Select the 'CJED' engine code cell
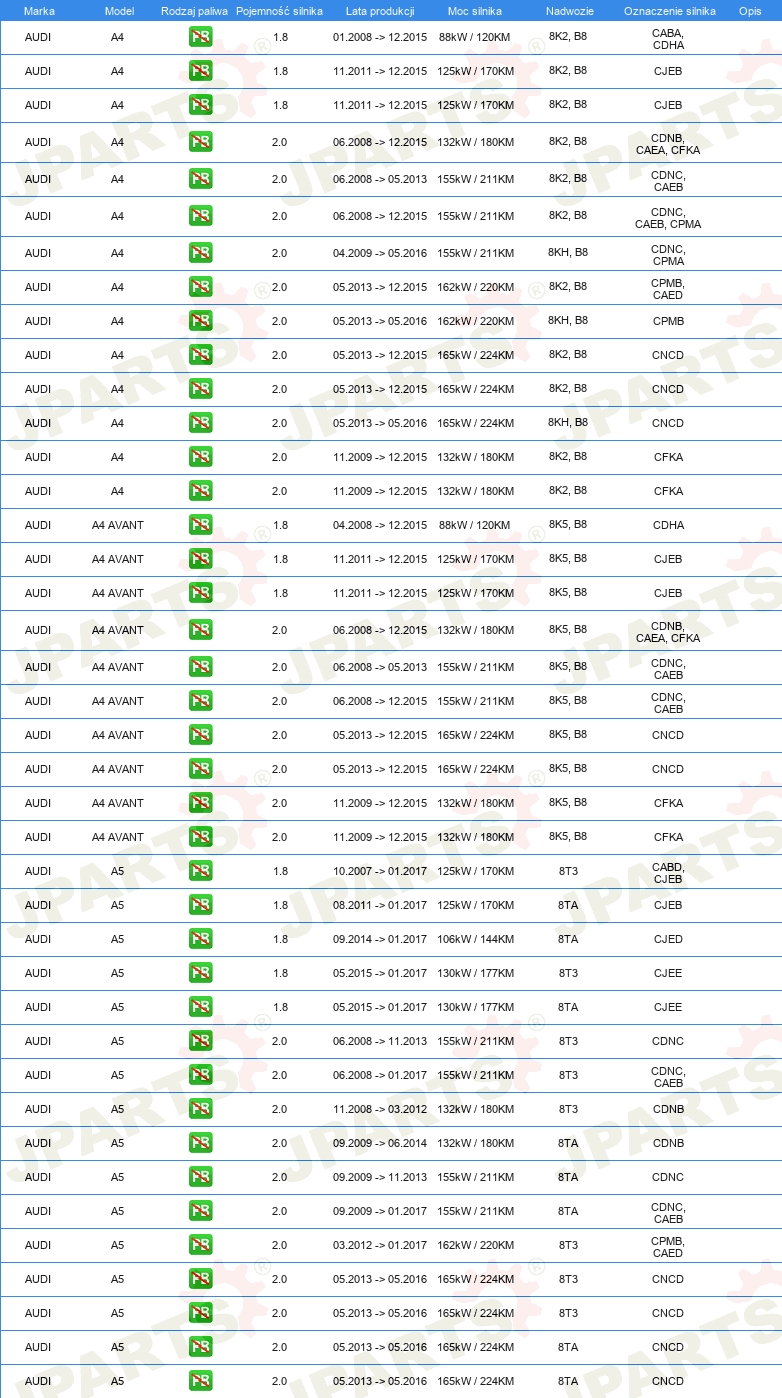This screenshot has height=1398, width=782. point(668,939)
